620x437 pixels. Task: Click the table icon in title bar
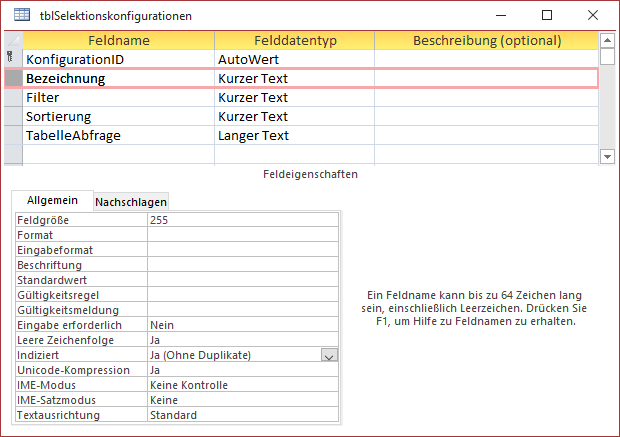[22, 15]
